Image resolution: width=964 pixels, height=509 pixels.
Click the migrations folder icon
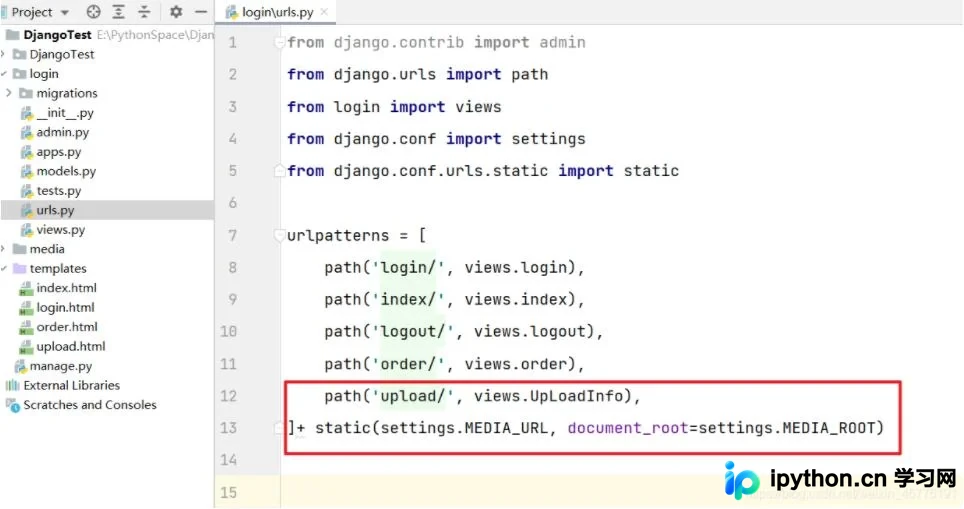pyautogui.click(x=26, y=93)
